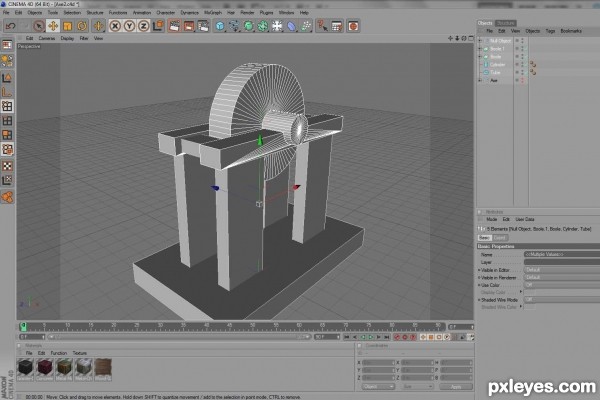Image resolution: width=600 pixels, height=400 pixels.
Task: Open the Render Settings icon
Action: point(203,26)
